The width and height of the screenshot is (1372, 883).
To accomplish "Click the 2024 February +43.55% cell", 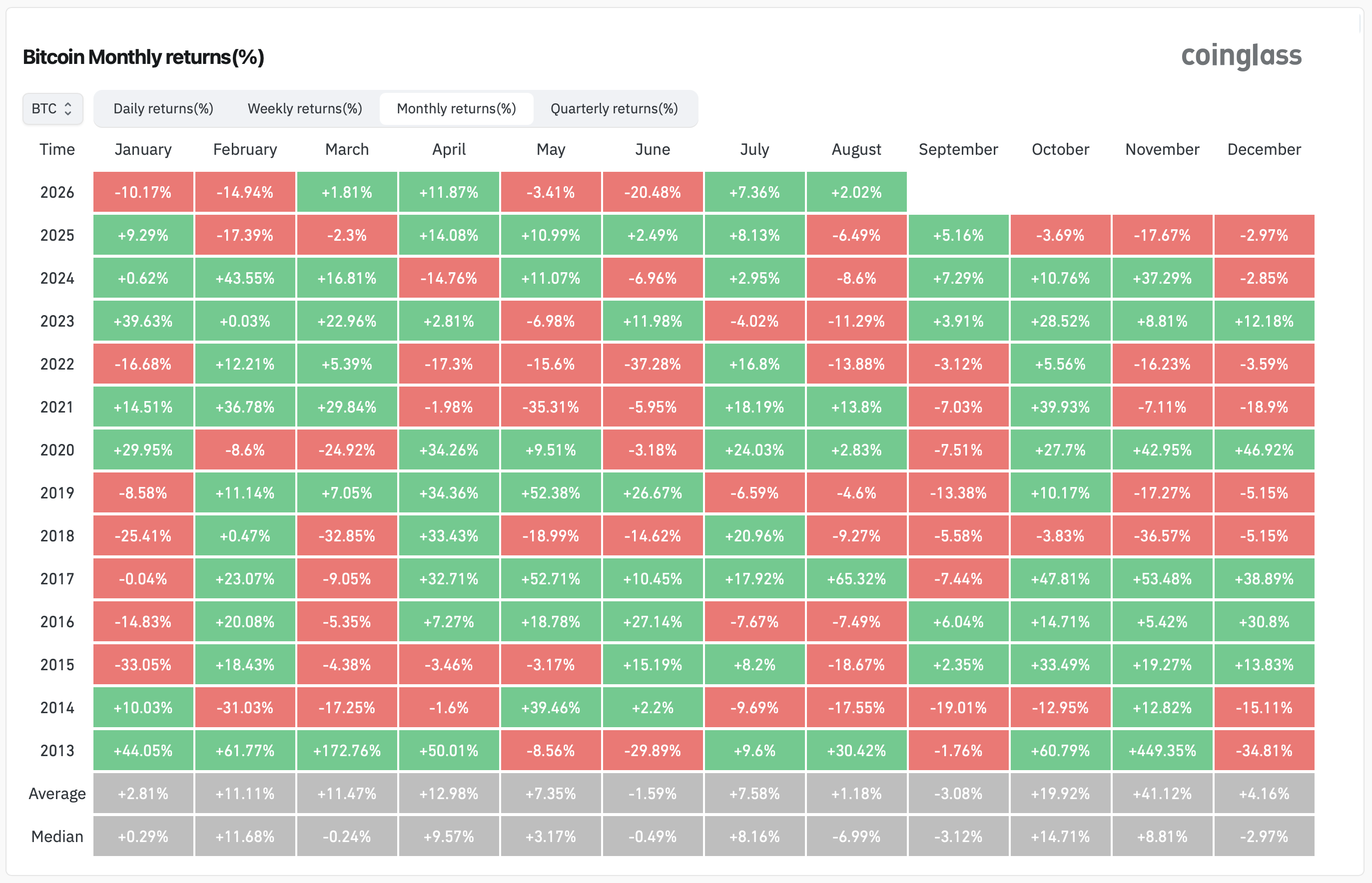I will (245, 278).
